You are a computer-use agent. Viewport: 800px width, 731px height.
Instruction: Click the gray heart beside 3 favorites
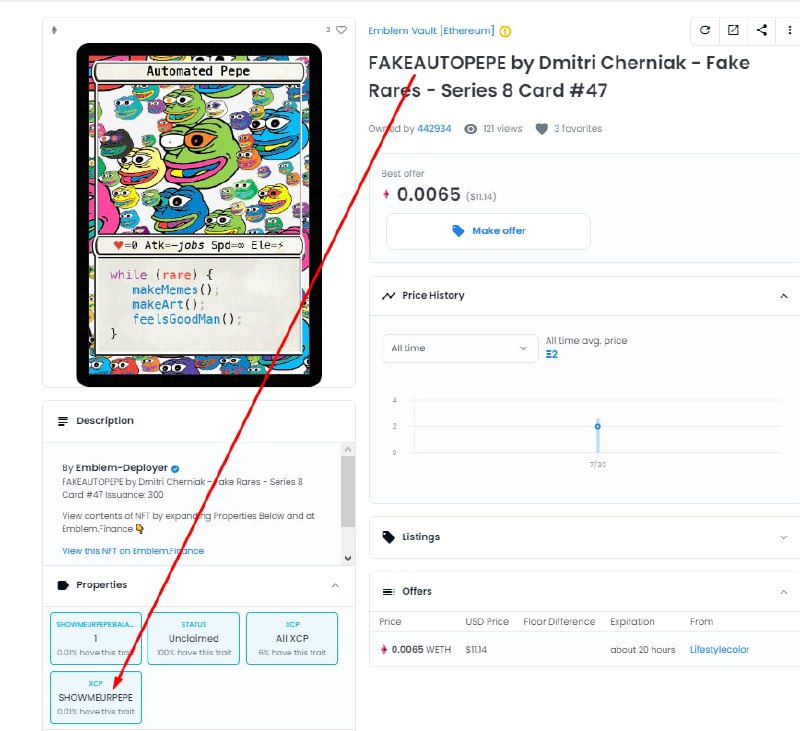(542, 129)
